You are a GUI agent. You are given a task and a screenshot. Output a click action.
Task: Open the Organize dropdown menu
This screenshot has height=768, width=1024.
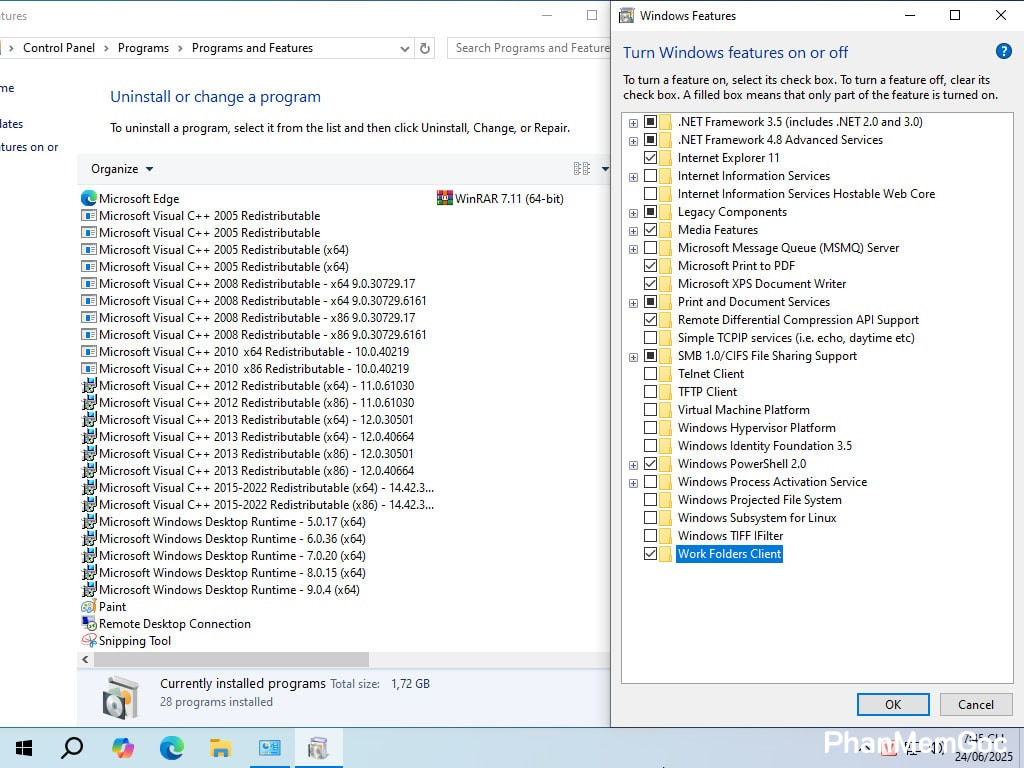[x=122, y=169]
